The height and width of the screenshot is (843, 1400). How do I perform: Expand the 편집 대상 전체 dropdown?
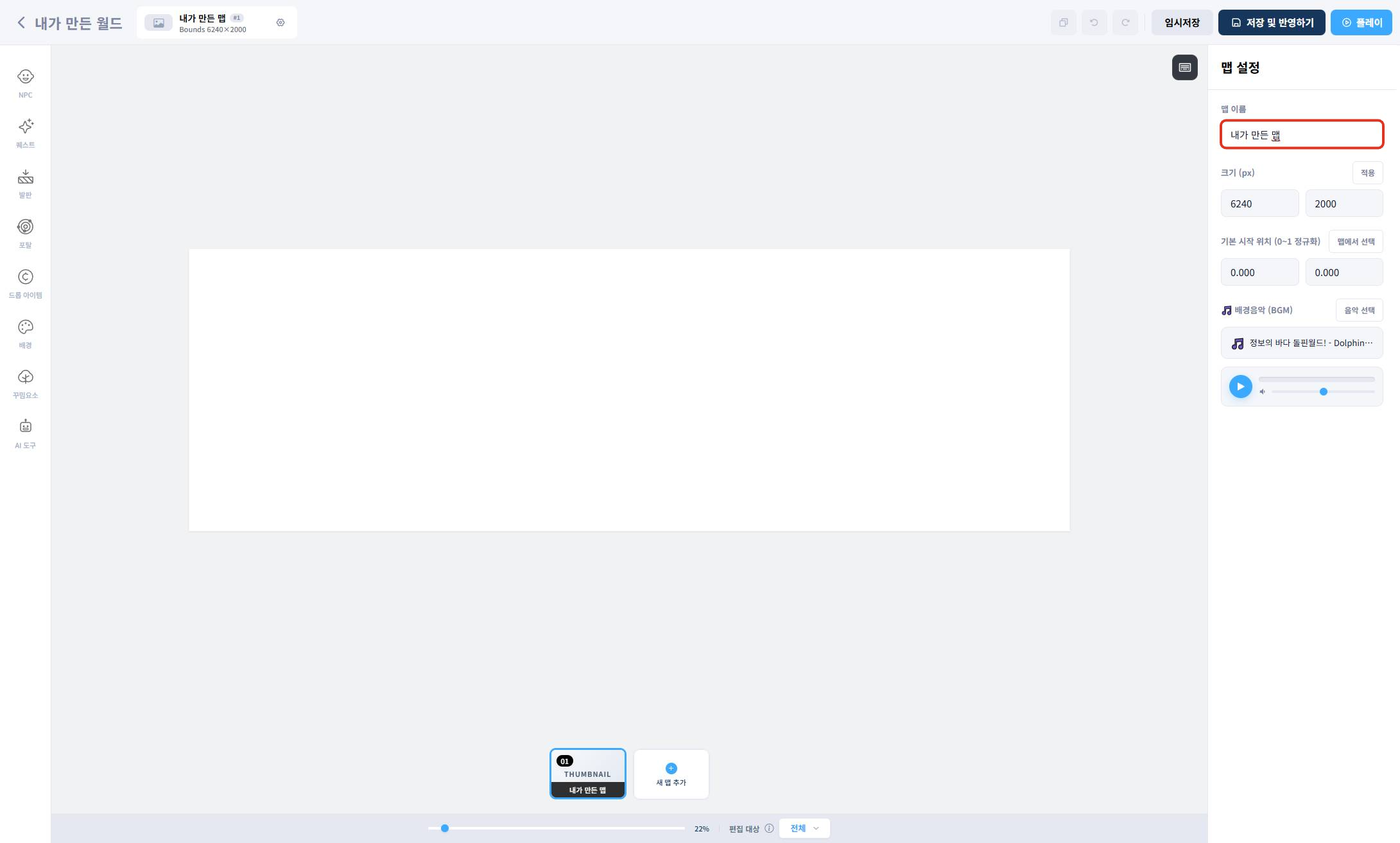(x=804, y=828)
